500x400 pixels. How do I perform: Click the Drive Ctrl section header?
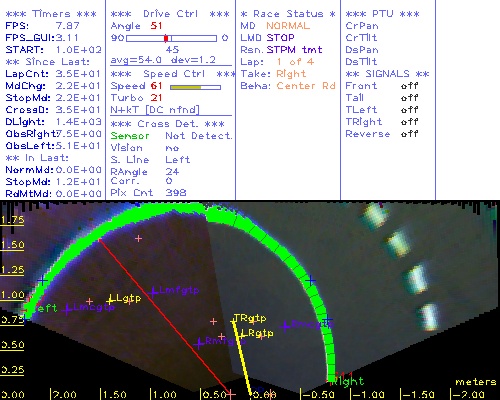pos(170,14)
